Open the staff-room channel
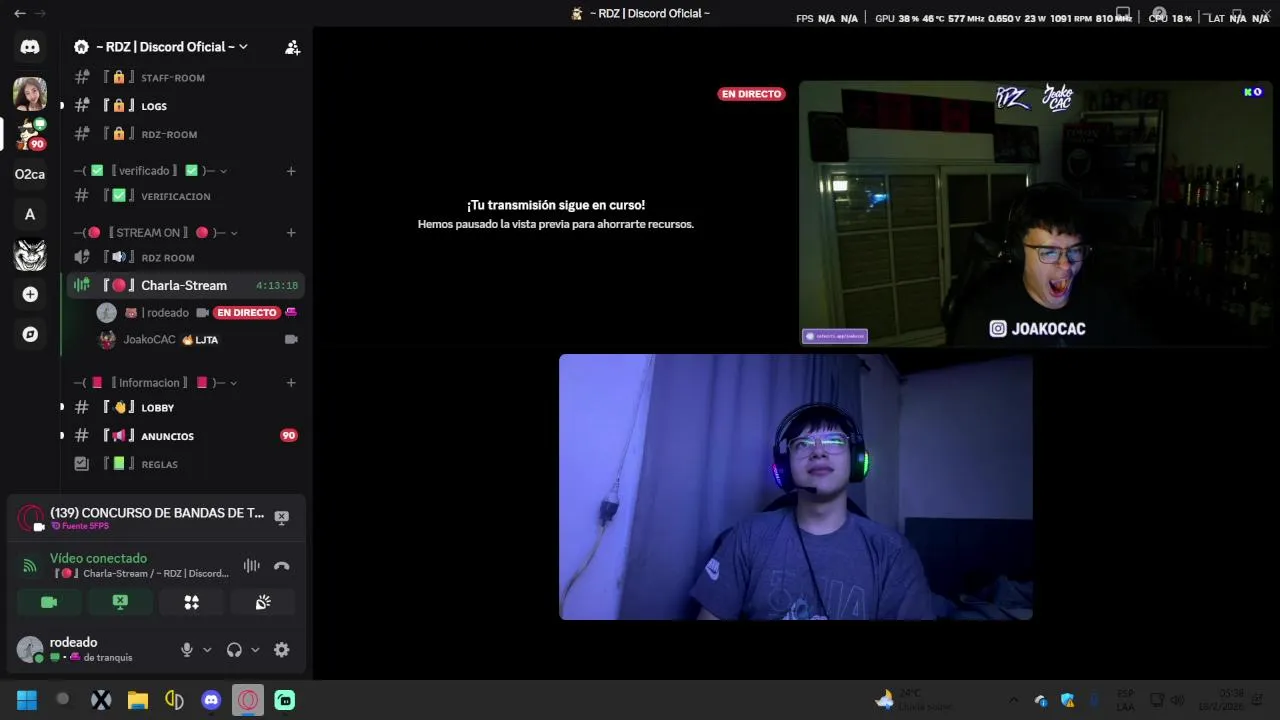The height and width of the screenshot is (720, 1280). tap(185, 78)
